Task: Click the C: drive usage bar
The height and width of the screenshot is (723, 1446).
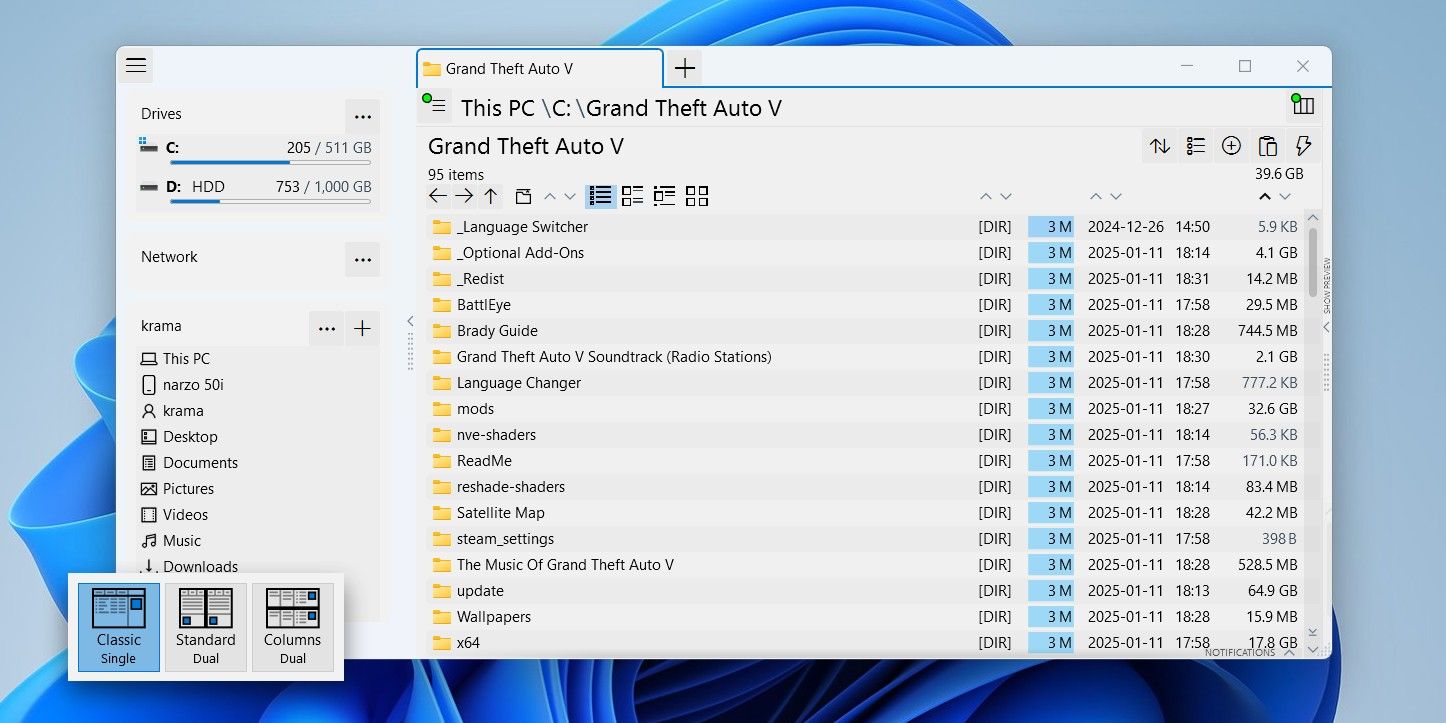Action: pyautogui.click(x=270, y=162)
